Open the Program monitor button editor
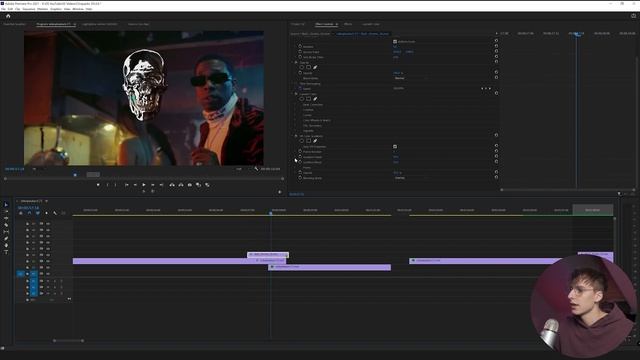 coord(280,192)
